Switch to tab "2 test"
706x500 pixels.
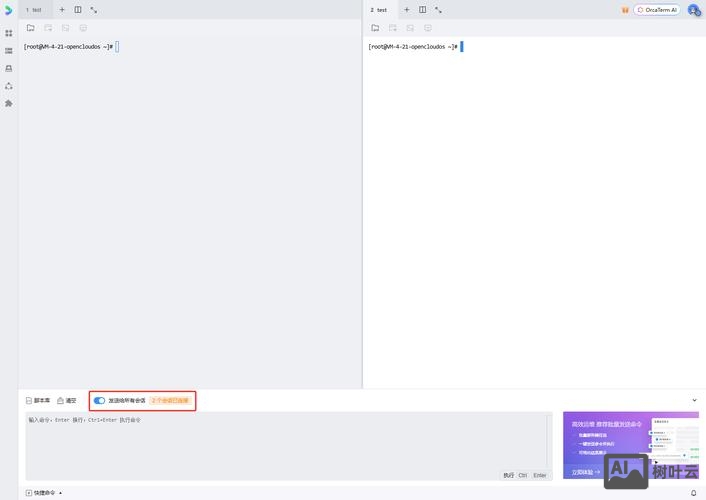(x=379, y=10)
